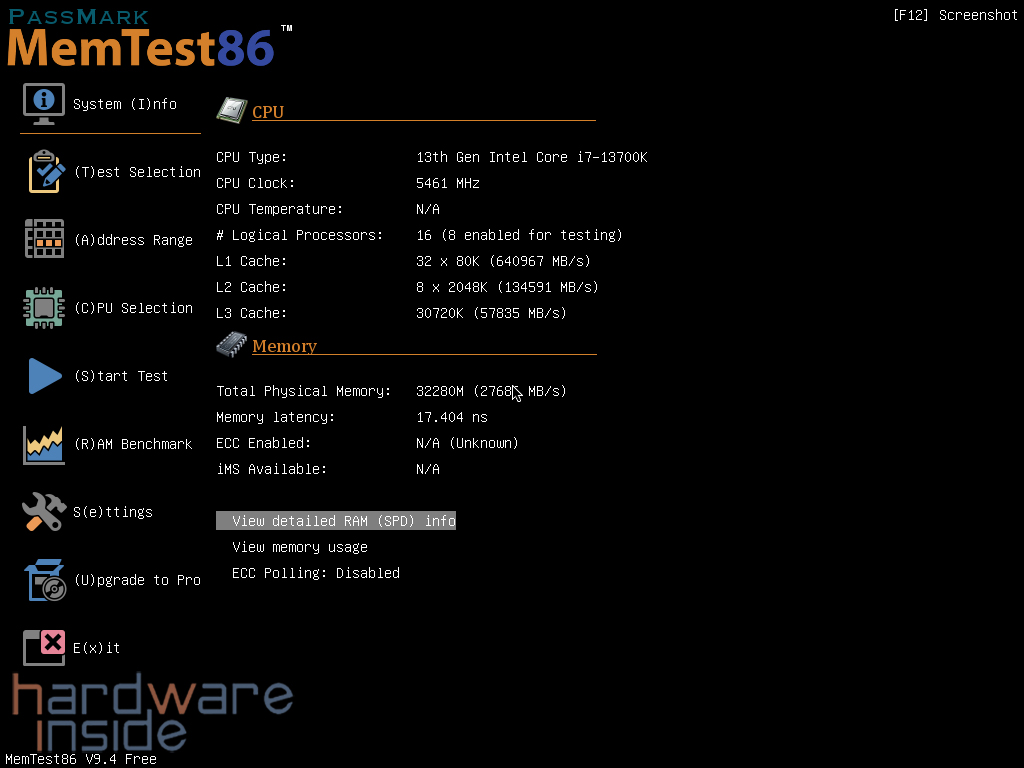
Task: Click the L3 Cache value 30720K
Action: tap(491, 313)
